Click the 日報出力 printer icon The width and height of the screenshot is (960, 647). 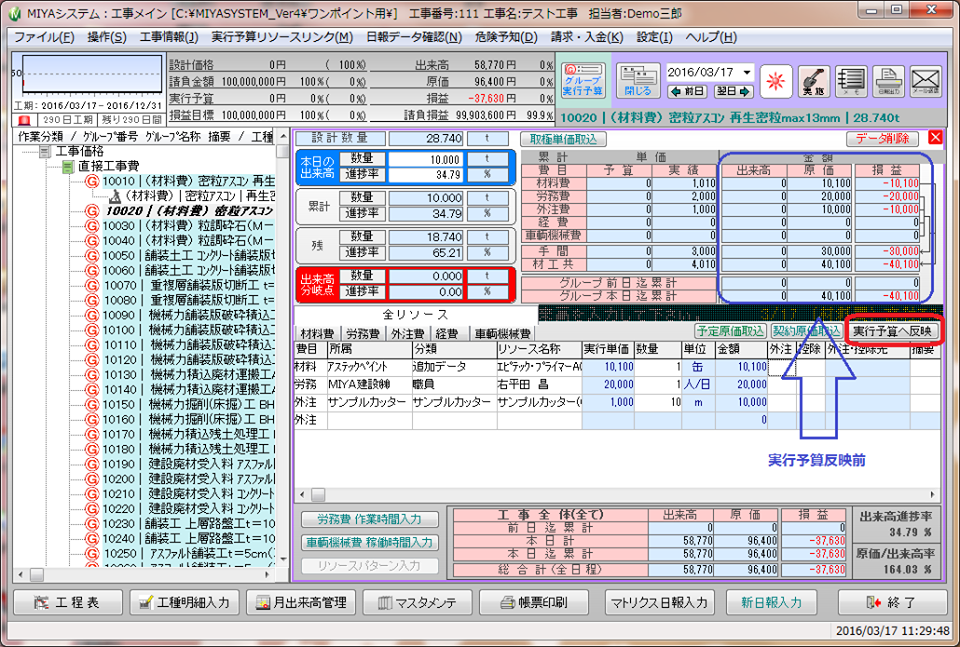pyautogui.click(x=888, y=81)
